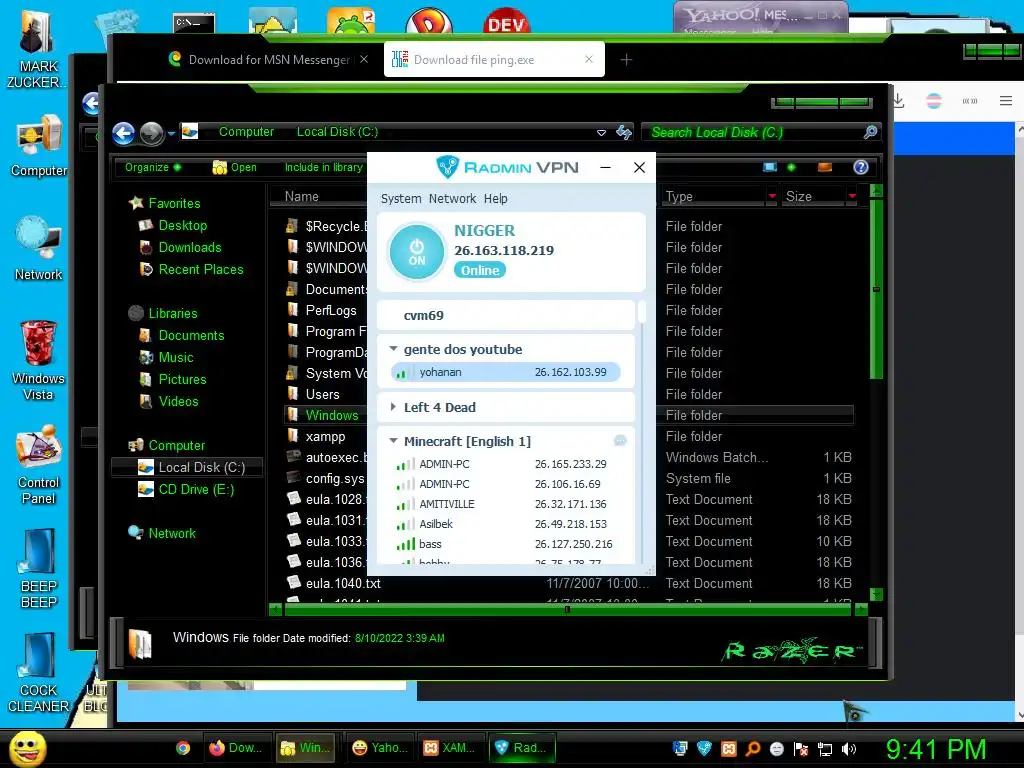The height and width of the screenshot is (768, 1024).
Task: Click Open in the Explorer toolbar
Action: point(234,167)
